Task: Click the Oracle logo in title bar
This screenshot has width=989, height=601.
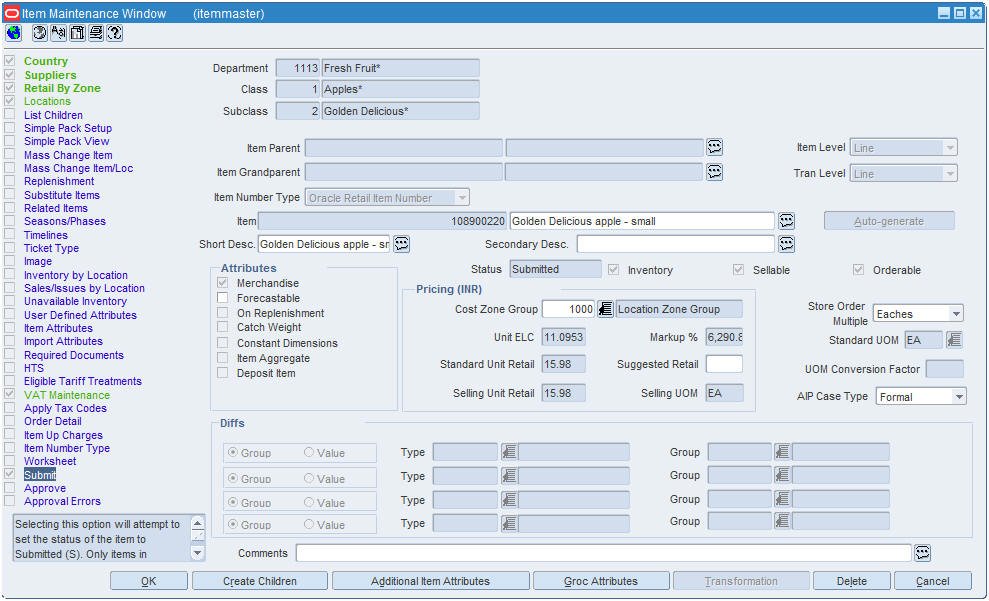Action: click(12, 13)
